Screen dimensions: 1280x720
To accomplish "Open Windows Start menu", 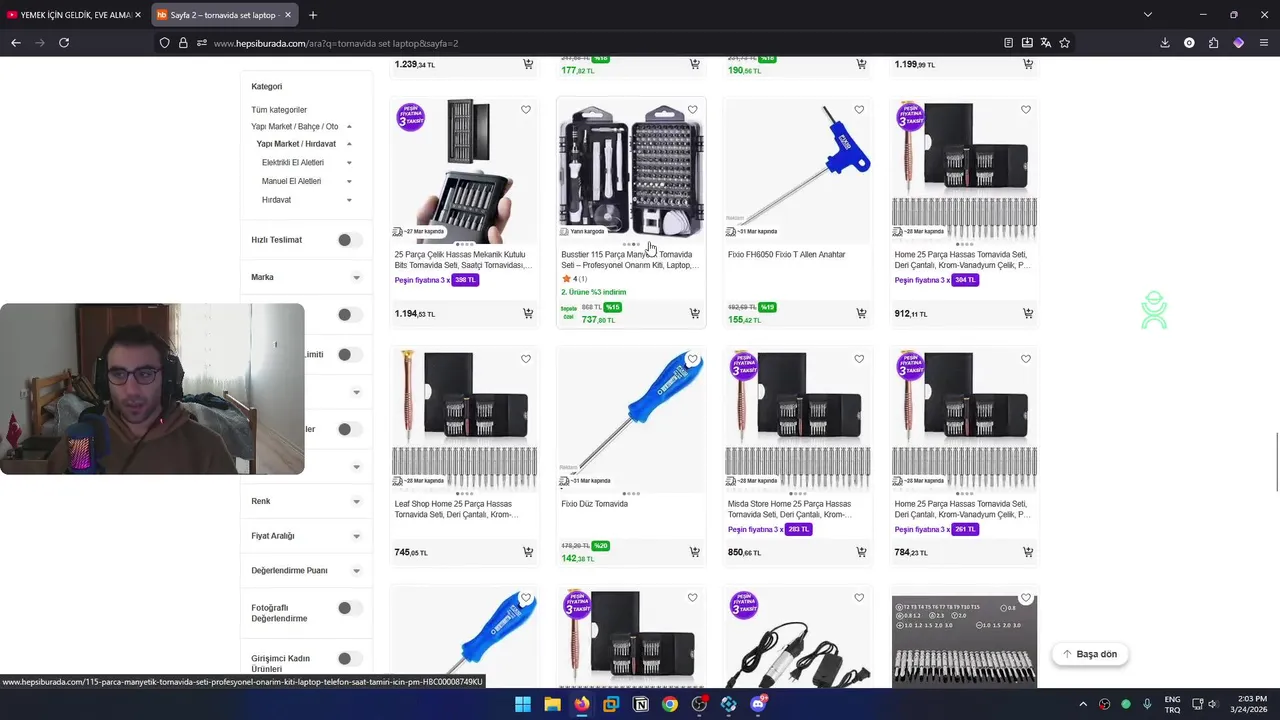I will click(x=523, y=704).
